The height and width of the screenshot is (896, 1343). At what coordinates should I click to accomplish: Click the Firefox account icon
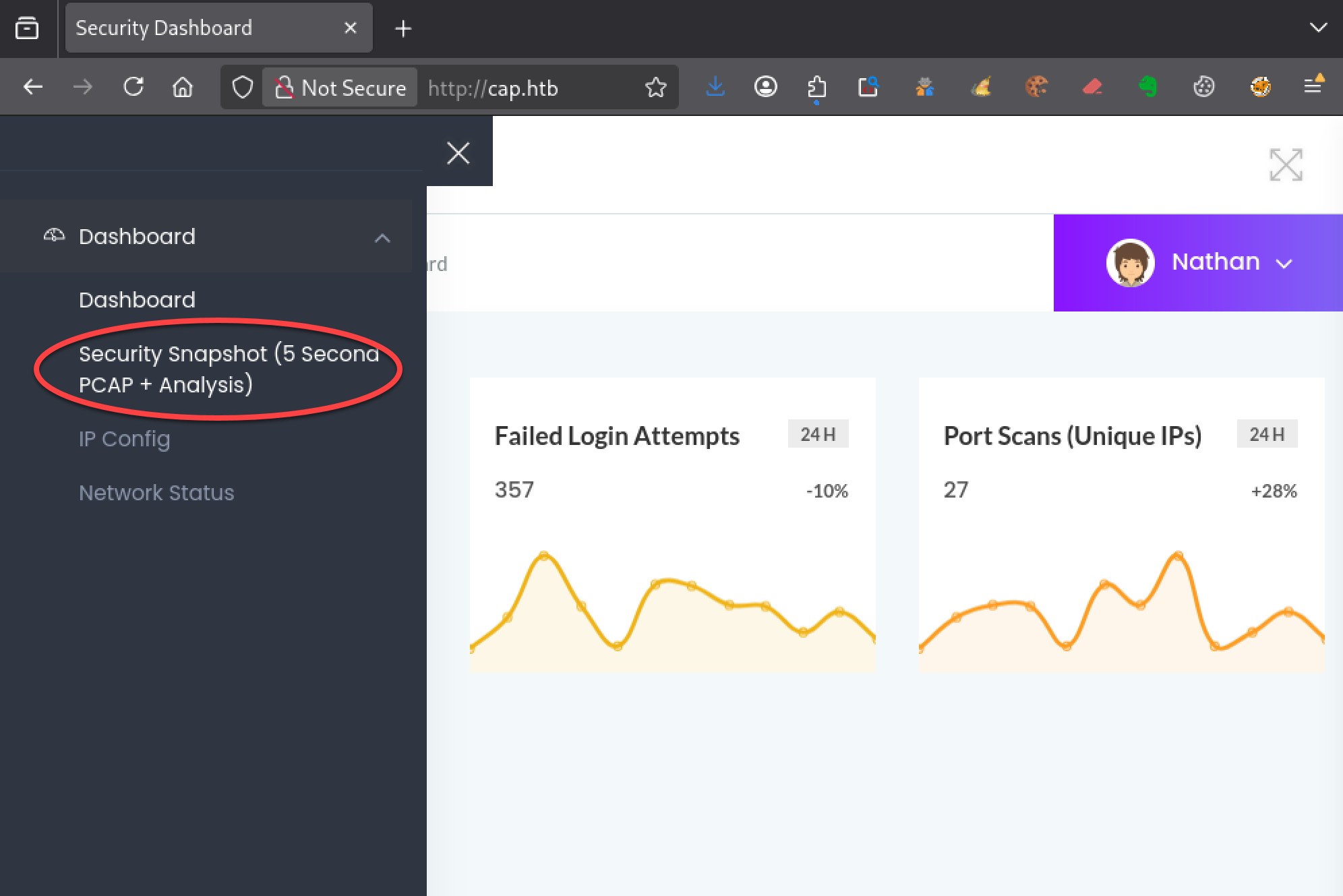click(765, 87)
